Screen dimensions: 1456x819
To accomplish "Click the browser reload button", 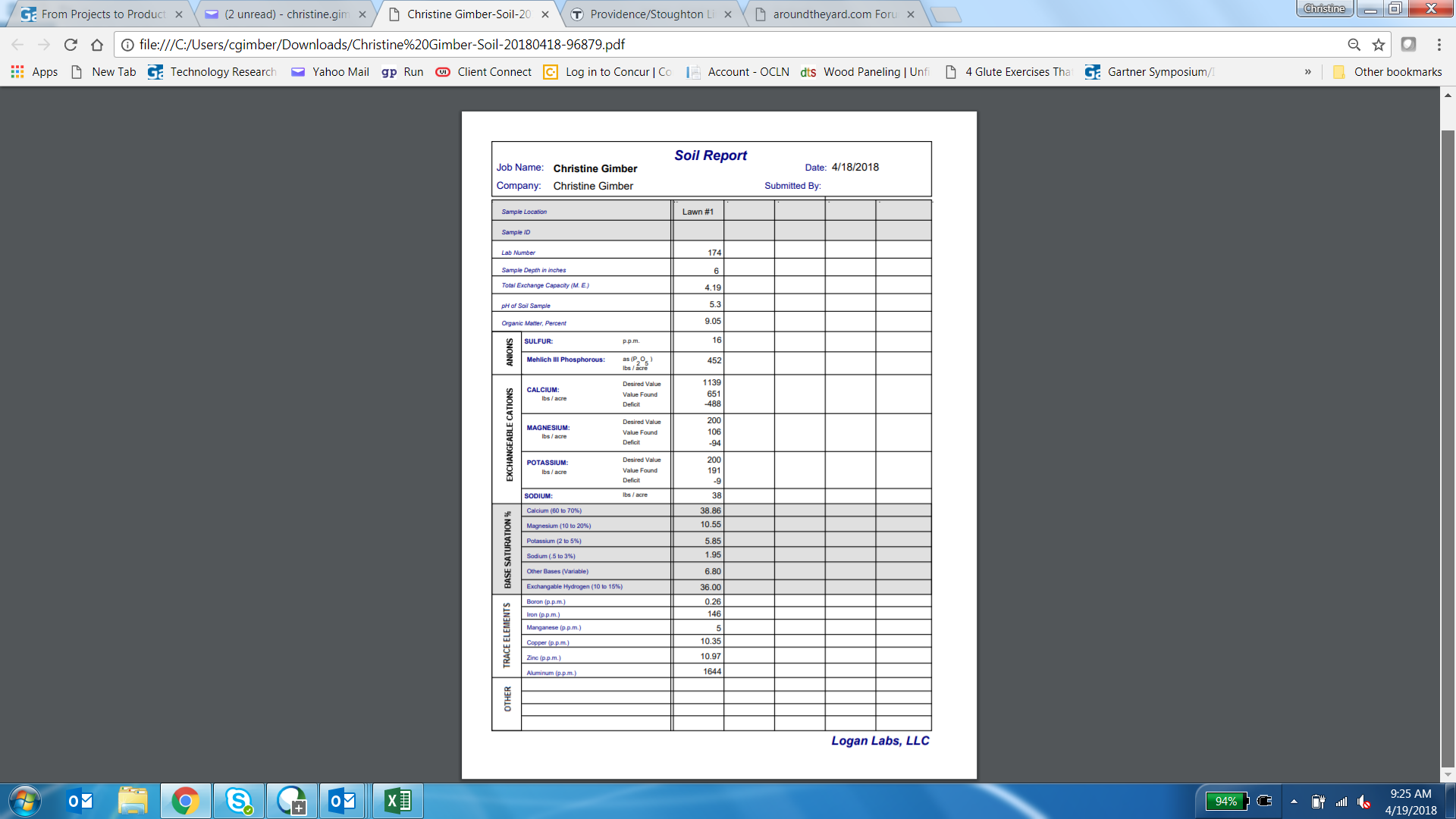I will [71, 45].
